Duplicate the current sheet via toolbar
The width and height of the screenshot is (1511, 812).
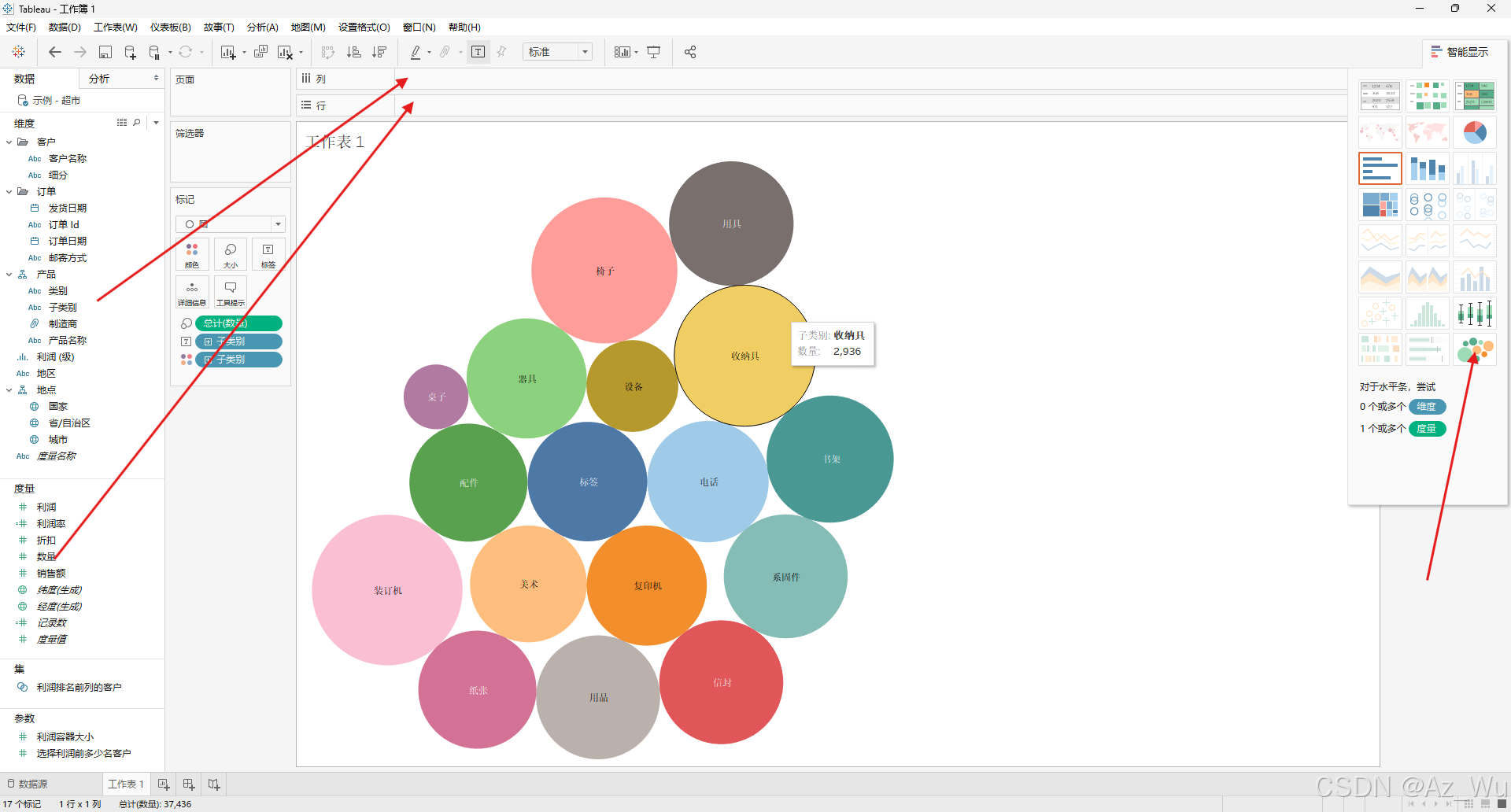(260, 52)
